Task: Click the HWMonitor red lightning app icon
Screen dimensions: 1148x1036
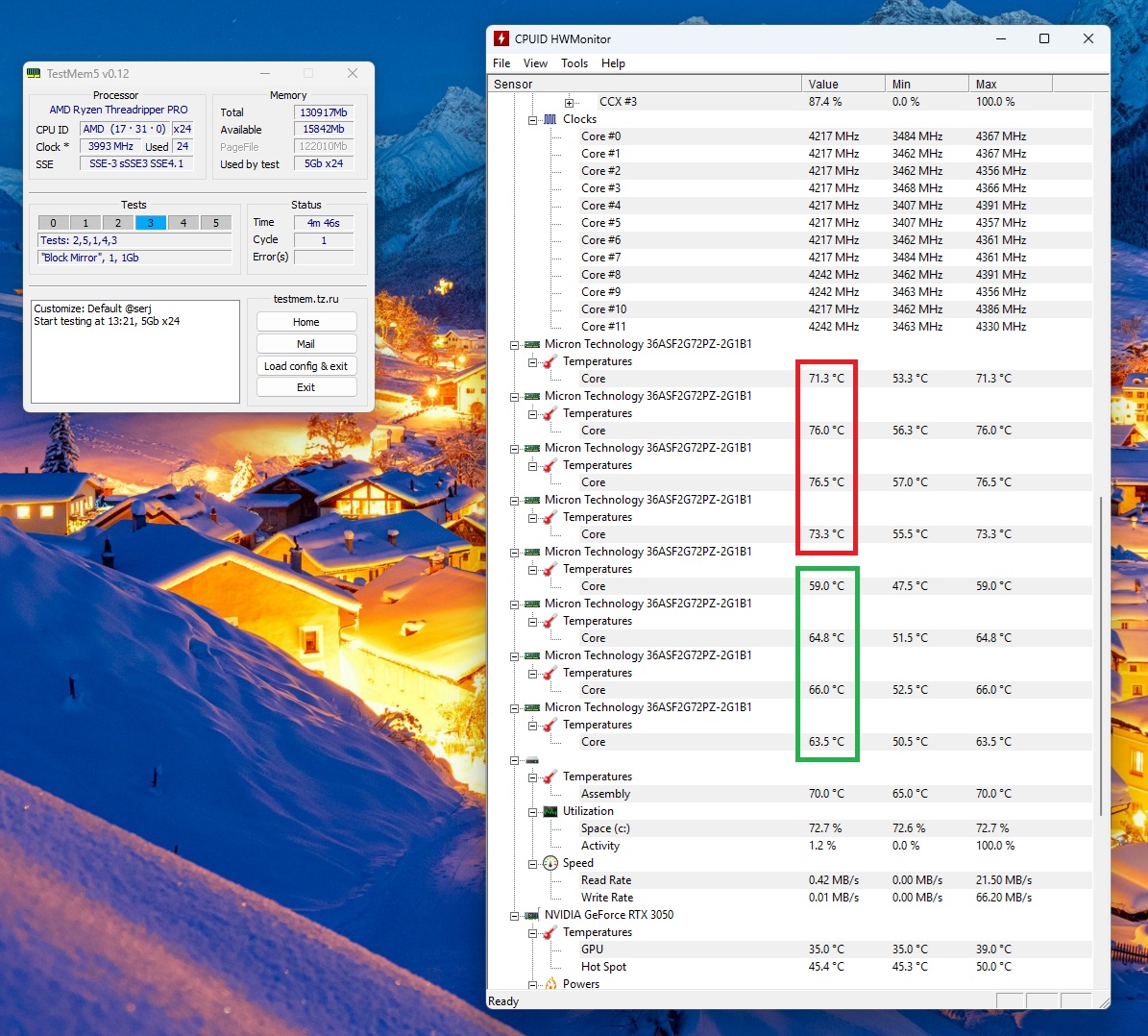Action: tap(501, 38)
